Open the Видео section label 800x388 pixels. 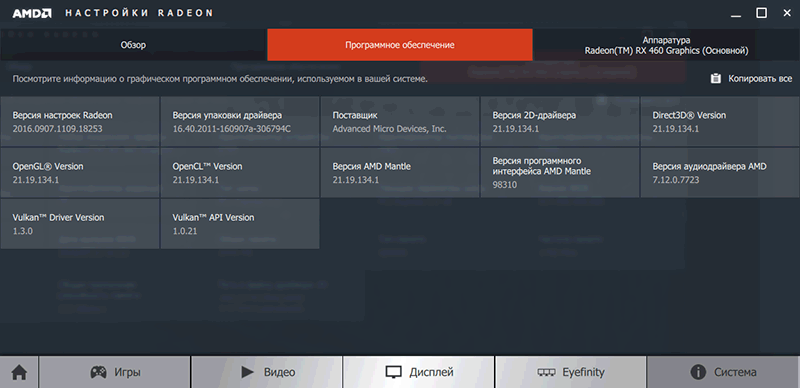pos(280,372)
